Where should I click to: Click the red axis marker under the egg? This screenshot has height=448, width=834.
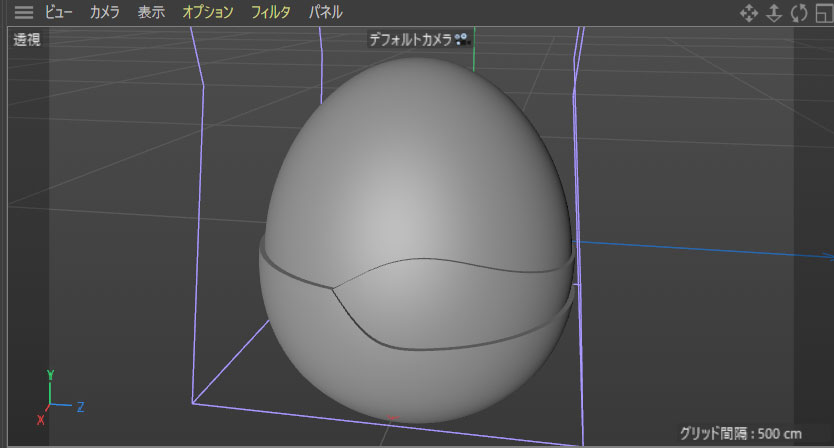coord(393,418)
